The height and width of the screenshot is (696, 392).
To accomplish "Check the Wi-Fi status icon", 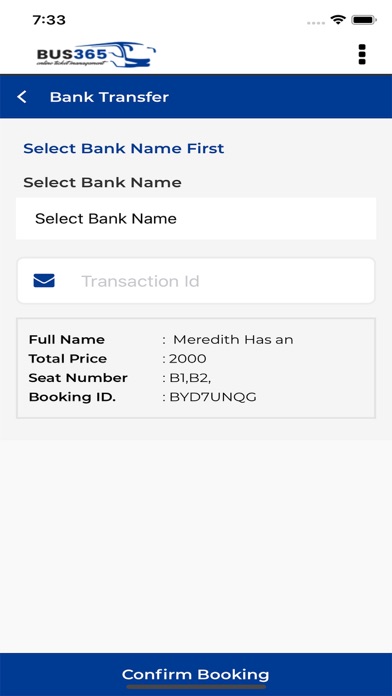I will point(338,20).
